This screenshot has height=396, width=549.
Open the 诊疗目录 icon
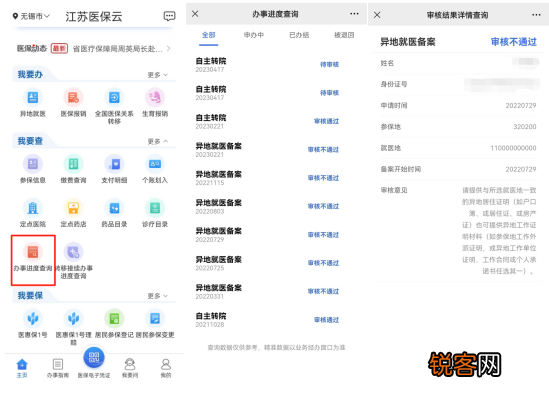pyautogui.click(x=155, y=208)
